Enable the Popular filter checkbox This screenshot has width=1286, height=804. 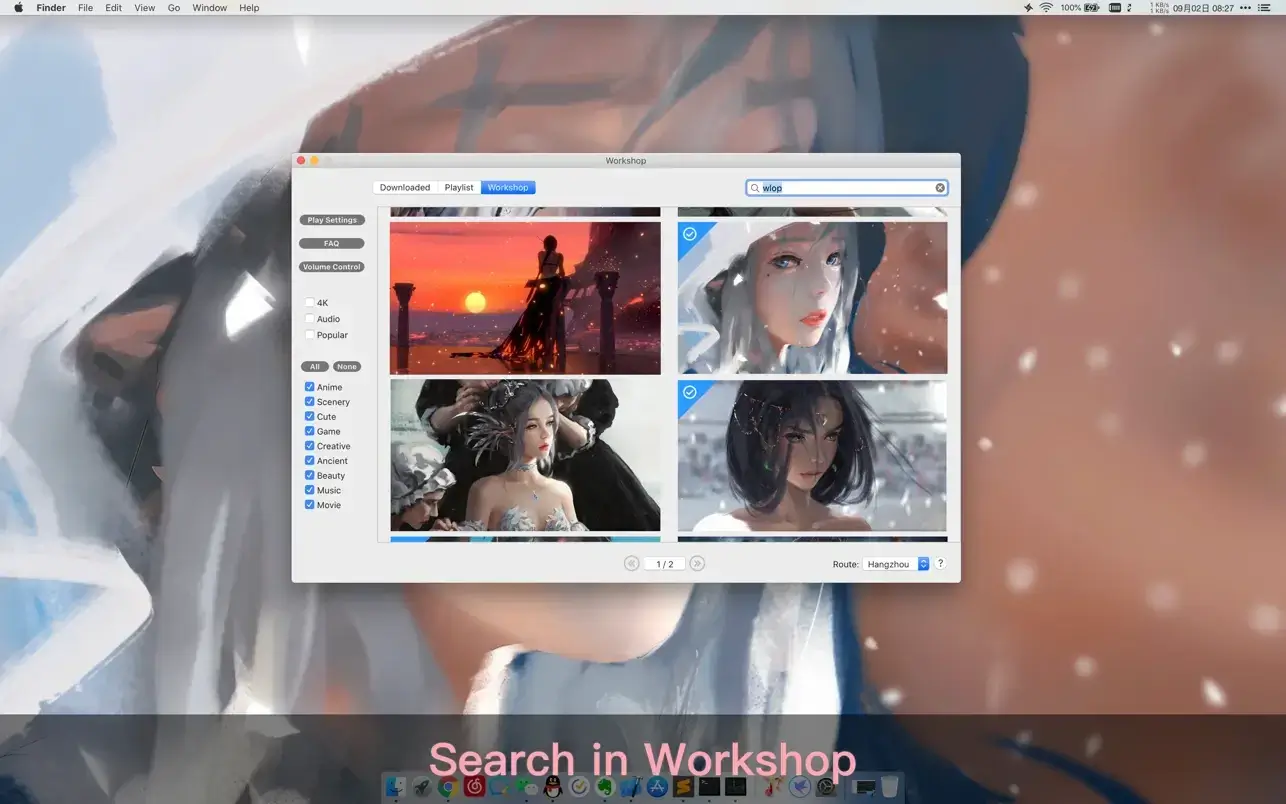coord(309,334)
